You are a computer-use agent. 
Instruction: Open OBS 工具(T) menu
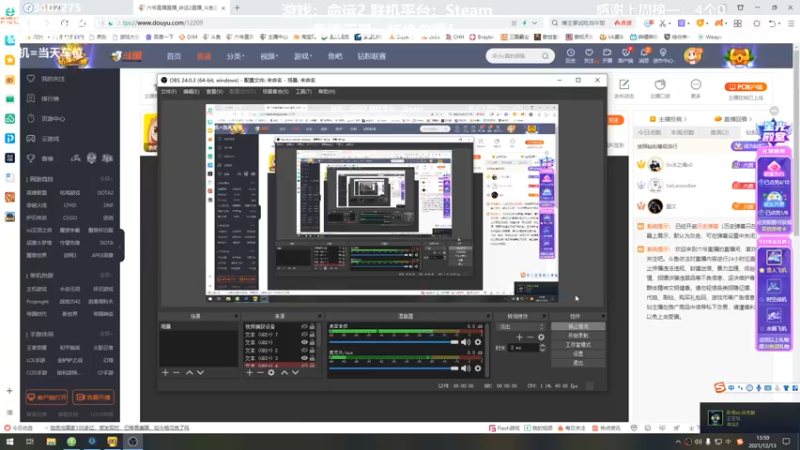304,92
